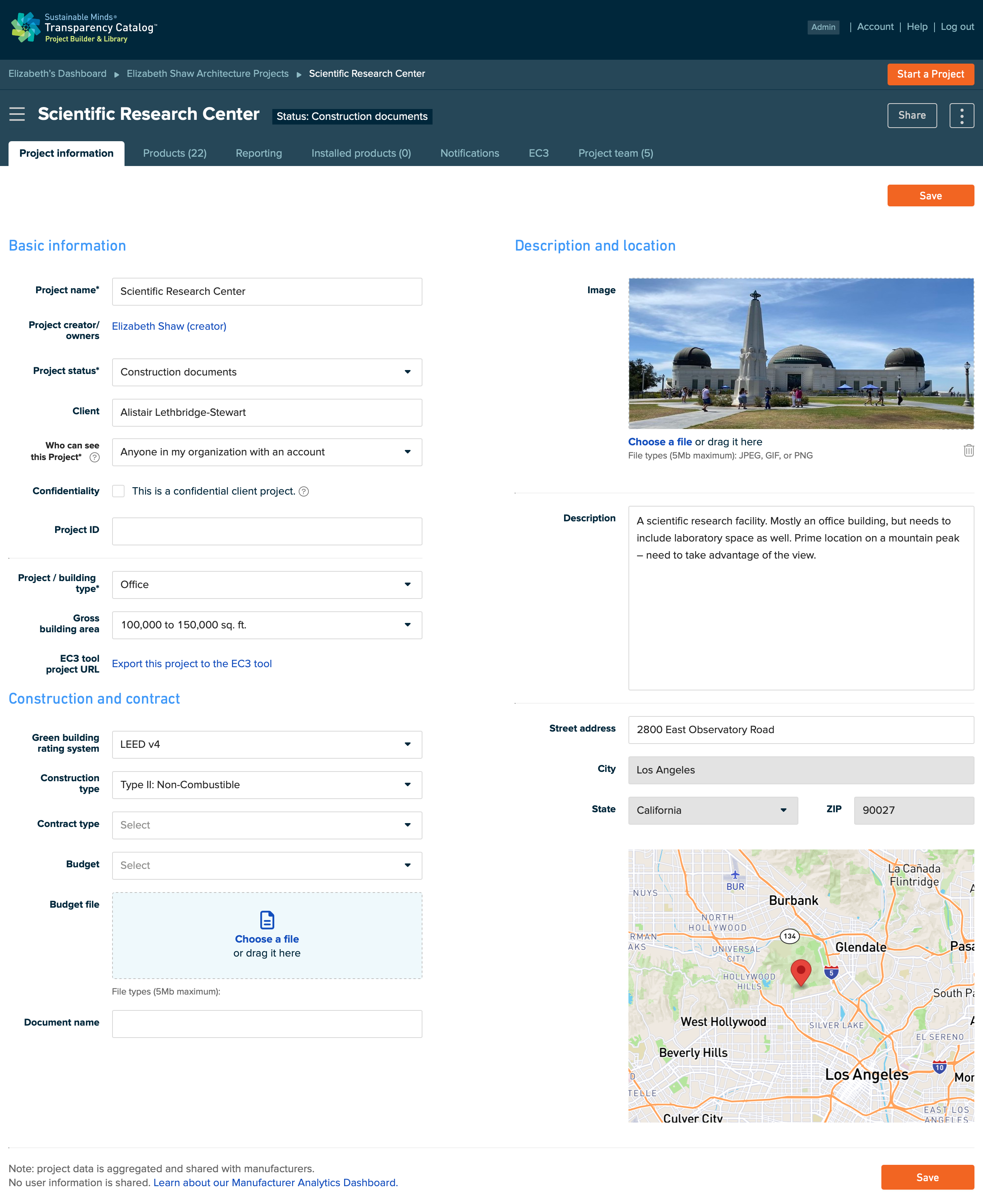983x1204 pixels.
Task: Click the BUR airport icon on map
Action: [735, 875]
